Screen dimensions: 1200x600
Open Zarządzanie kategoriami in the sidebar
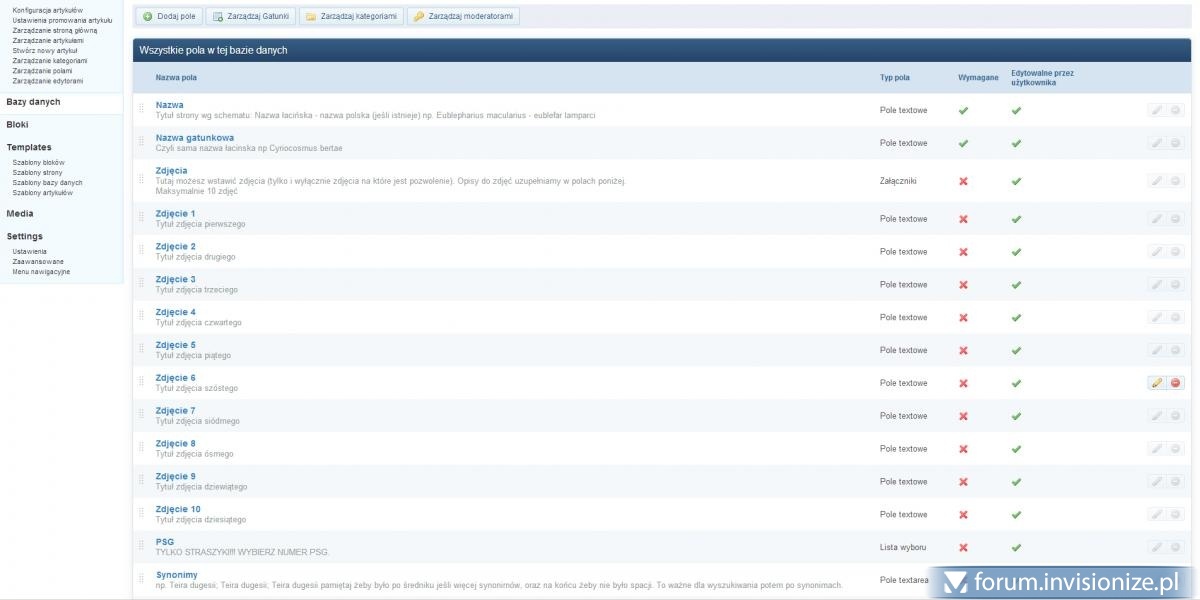(49, 60)
